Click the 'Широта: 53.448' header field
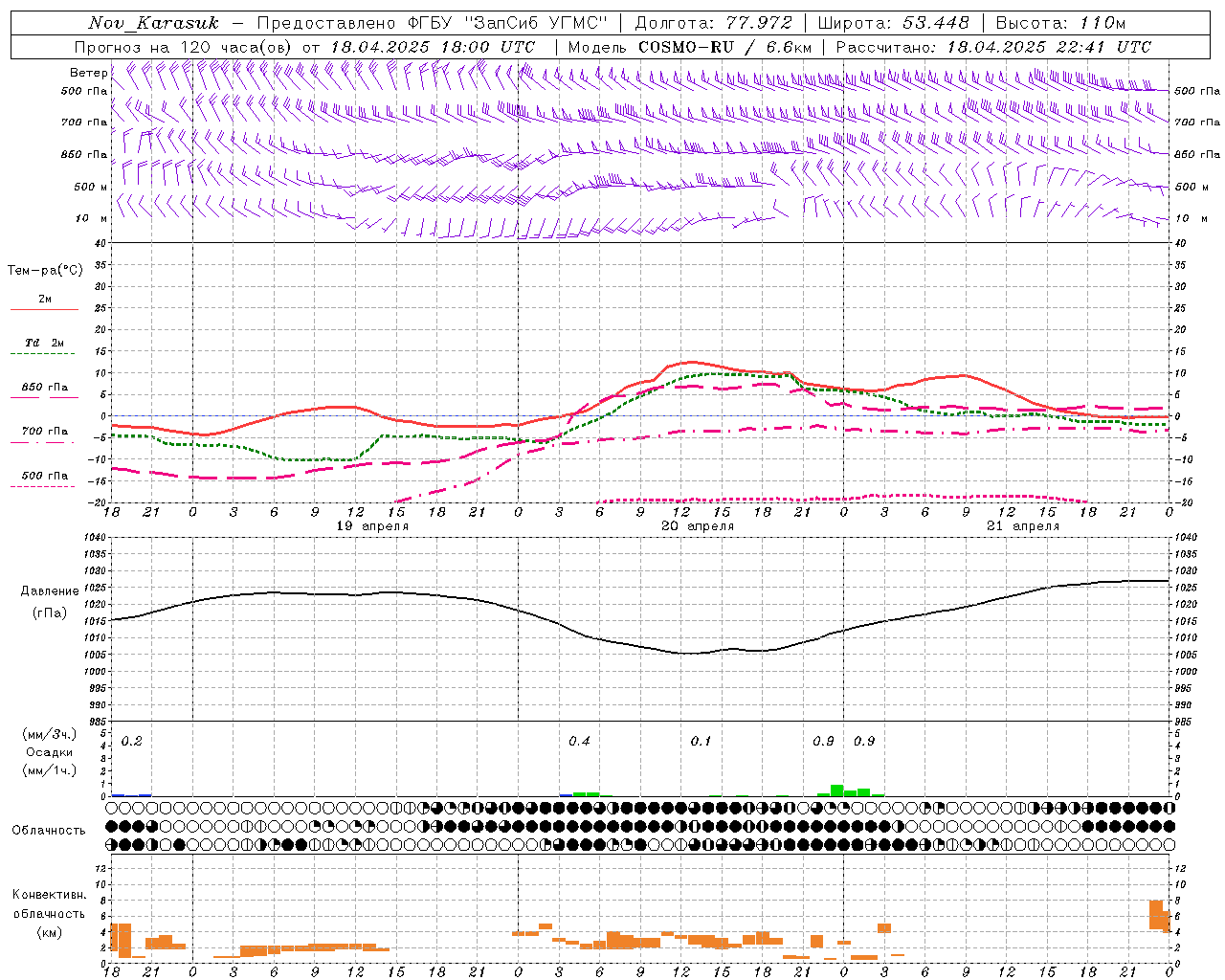The image size is (1225, 980). 893,23
